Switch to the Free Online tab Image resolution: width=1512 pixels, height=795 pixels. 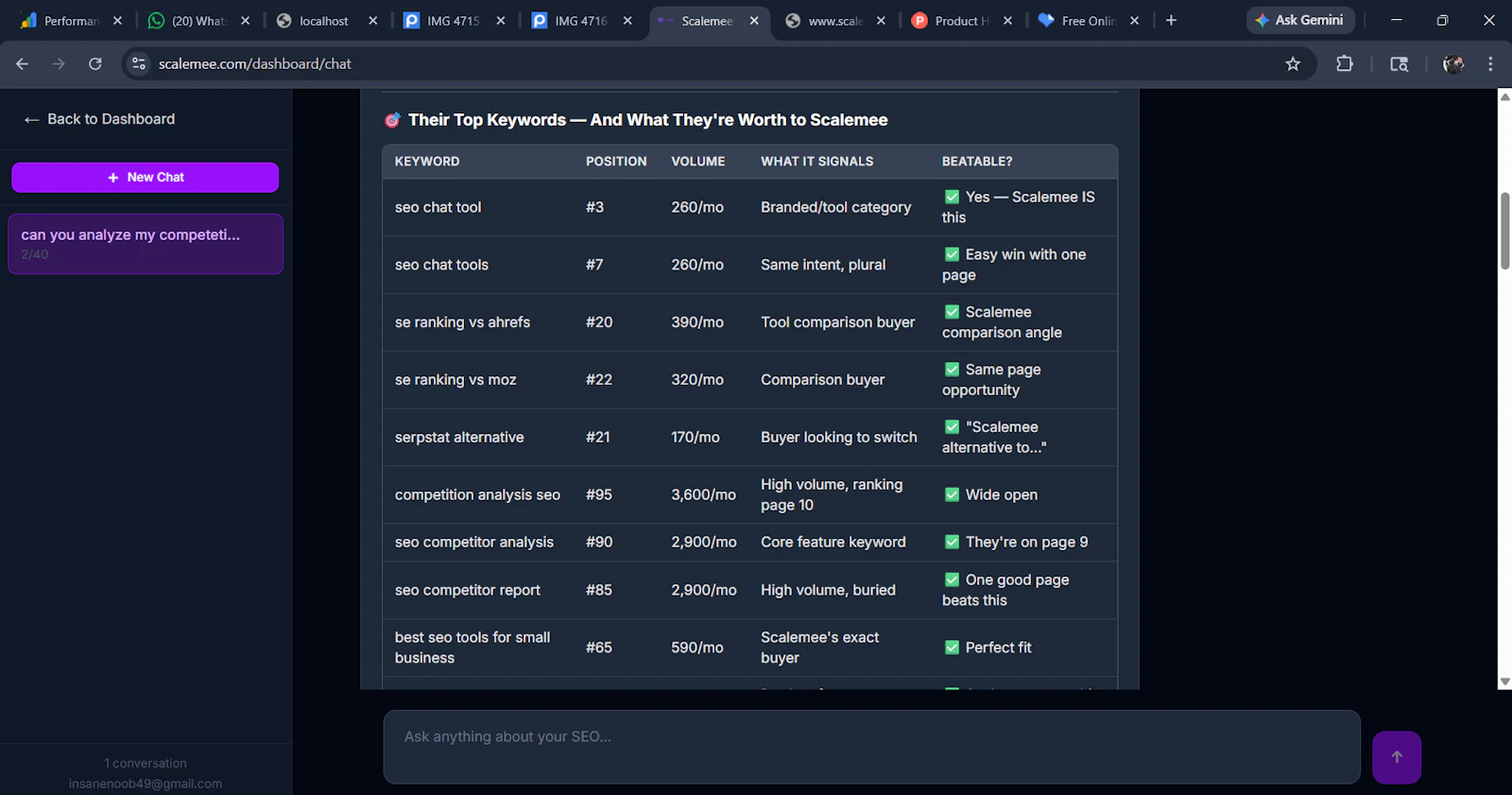(1089, 21)
